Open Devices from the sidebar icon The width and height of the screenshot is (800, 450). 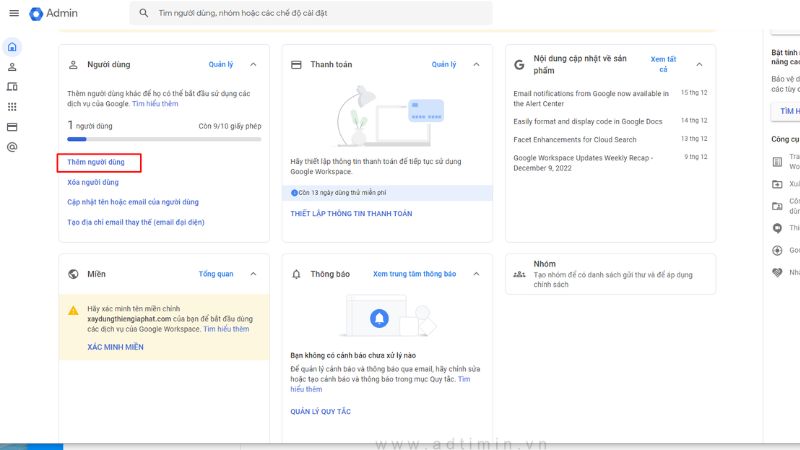click(x=12, y=87)
